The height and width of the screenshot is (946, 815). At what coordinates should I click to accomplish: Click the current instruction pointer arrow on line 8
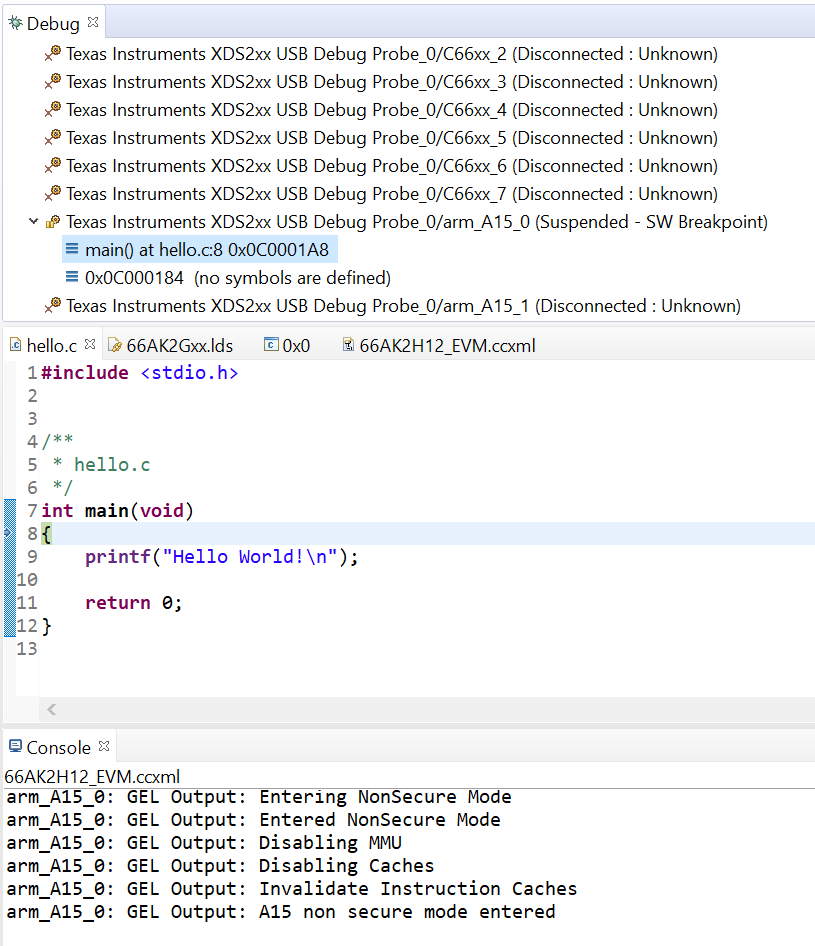coord(7,533)
